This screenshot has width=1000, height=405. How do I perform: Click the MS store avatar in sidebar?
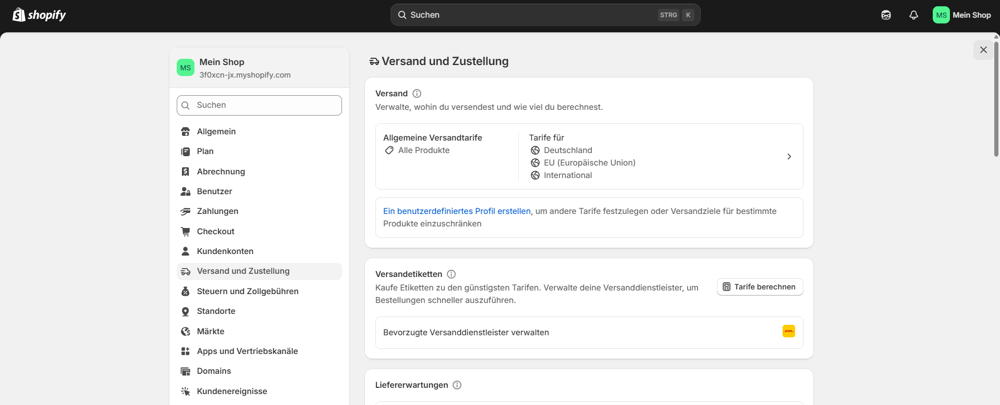(x=185, y=68)
